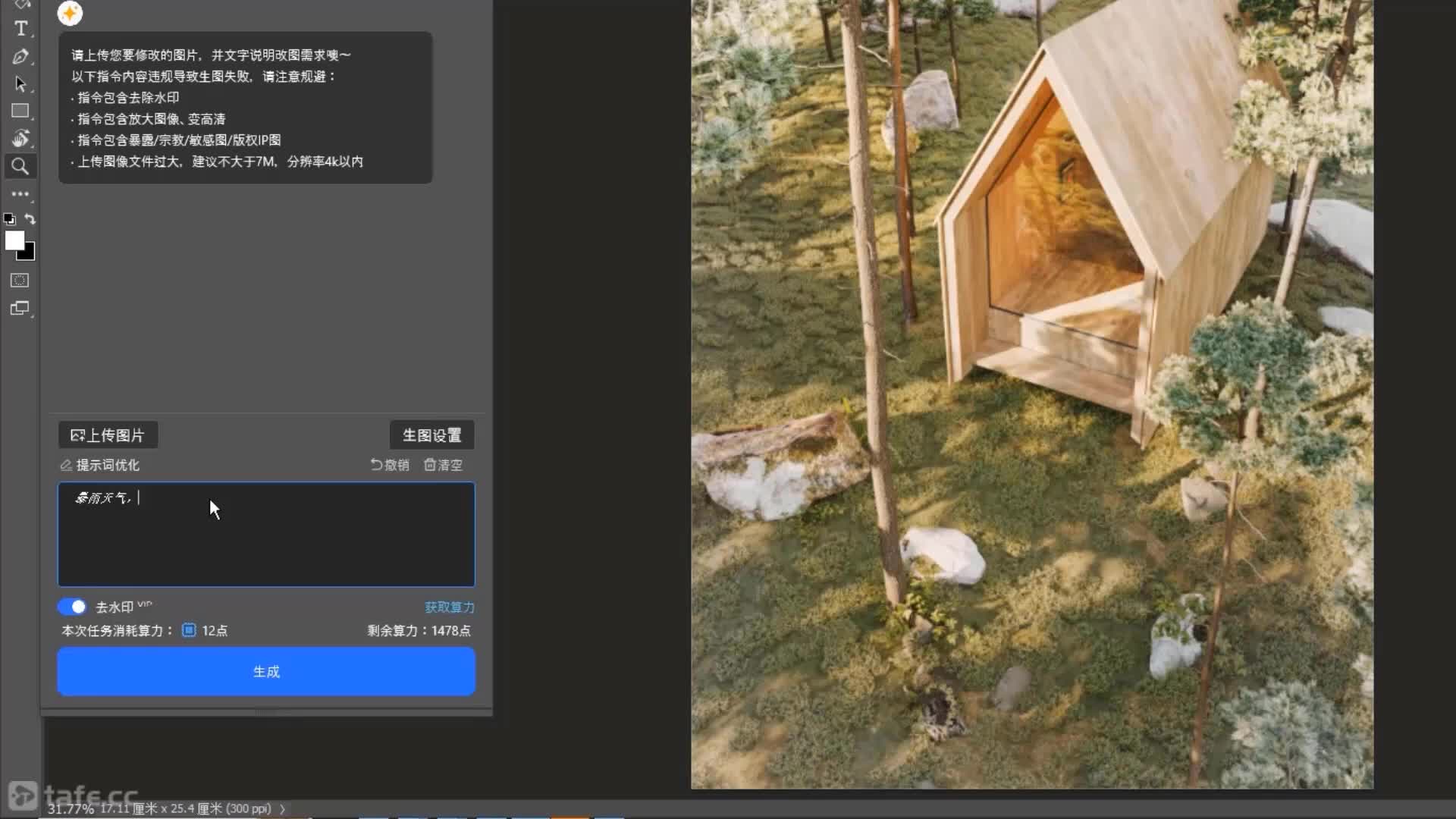Click the orange sparkle AI assistant avatar
The width and height of the screenshot is (1456, 819).
pyautogui.click(x=70, y=13)
